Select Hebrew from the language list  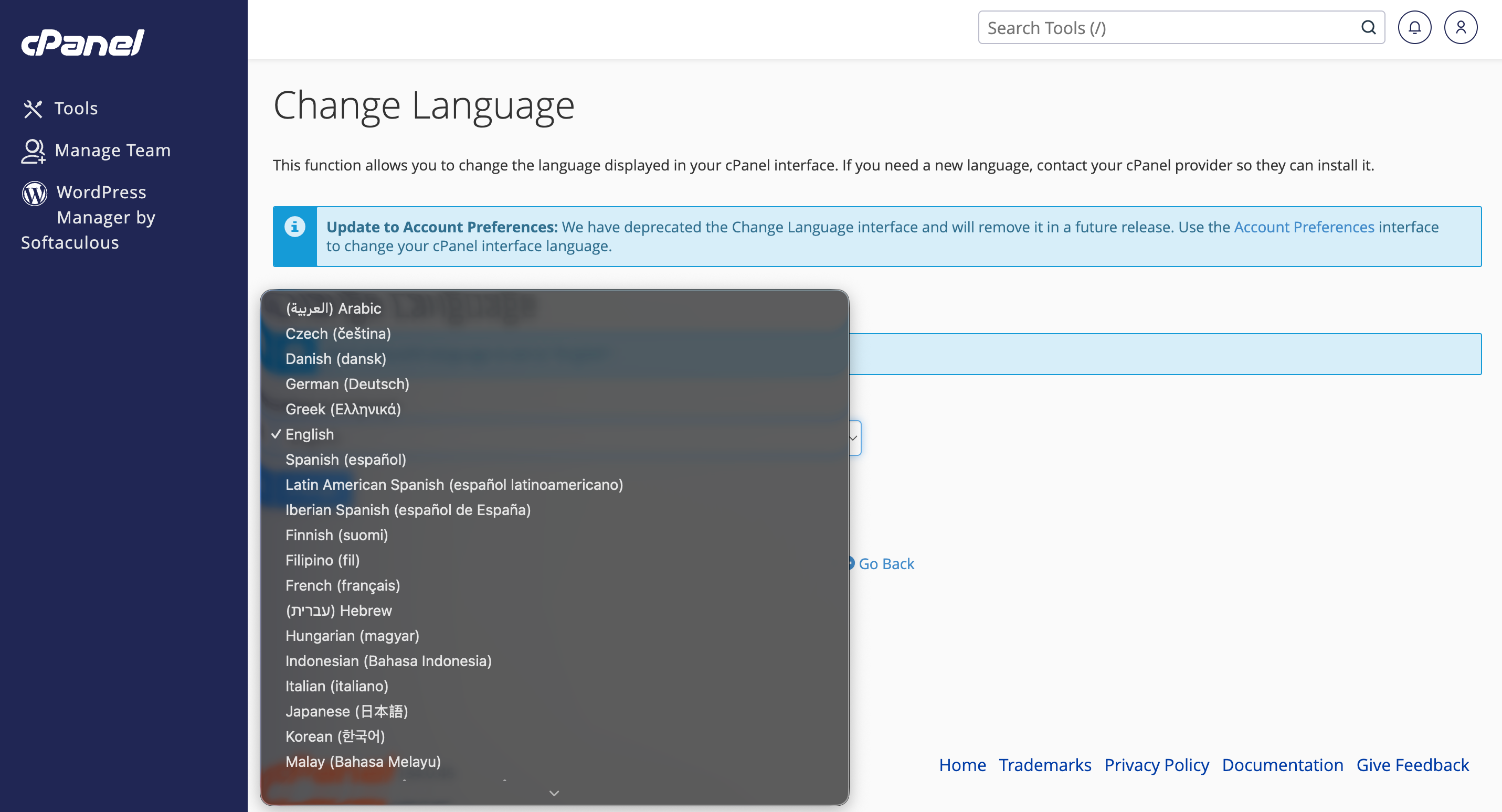click(554, 611)
